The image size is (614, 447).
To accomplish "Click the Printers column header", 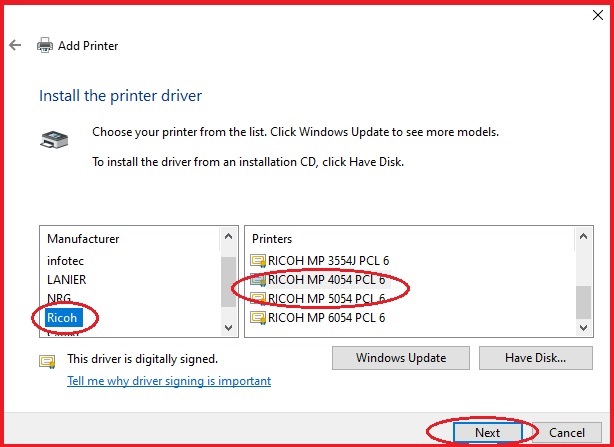I will click(272, 239).
